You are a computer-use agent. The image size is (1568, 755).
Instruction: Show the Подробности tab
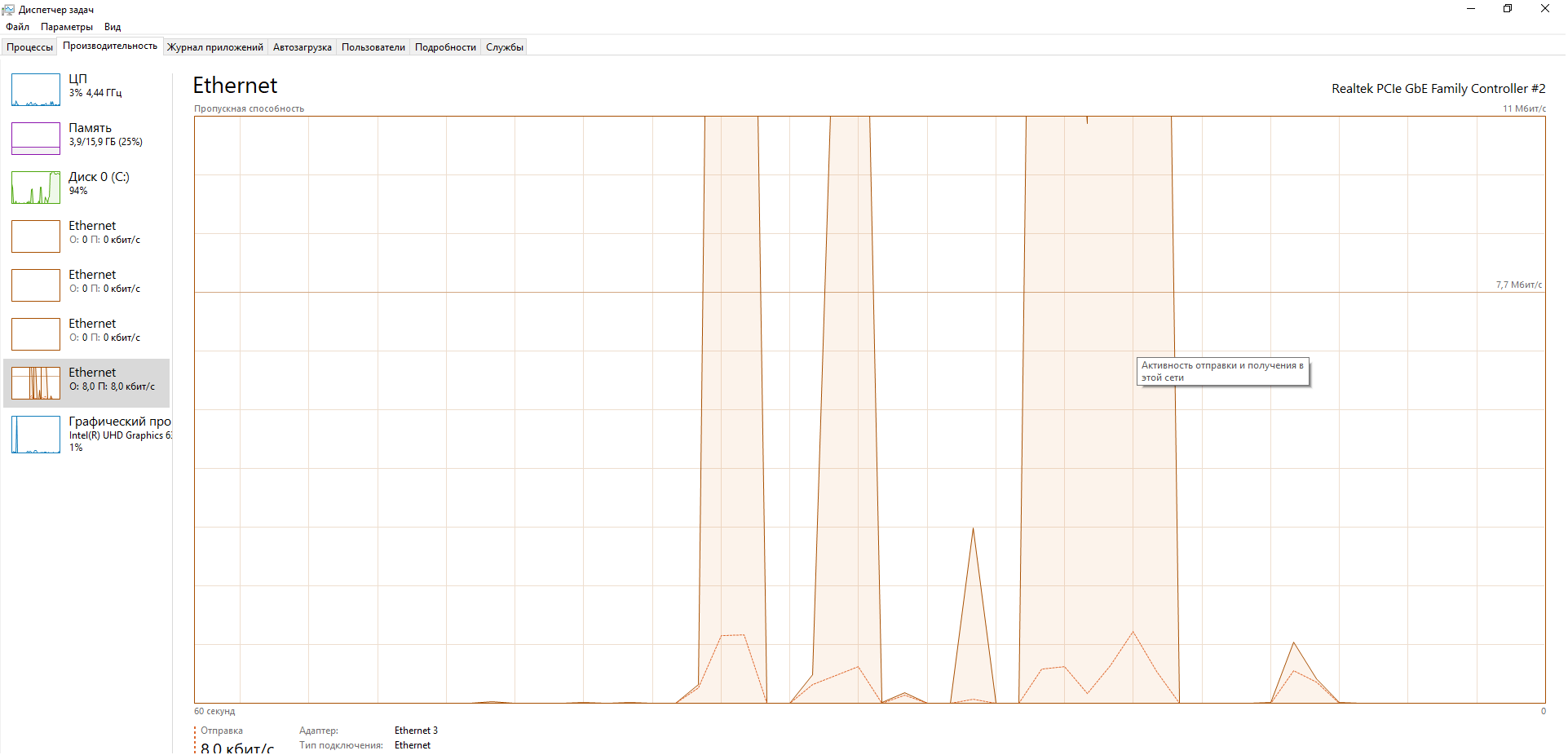(x=445, y=47)
